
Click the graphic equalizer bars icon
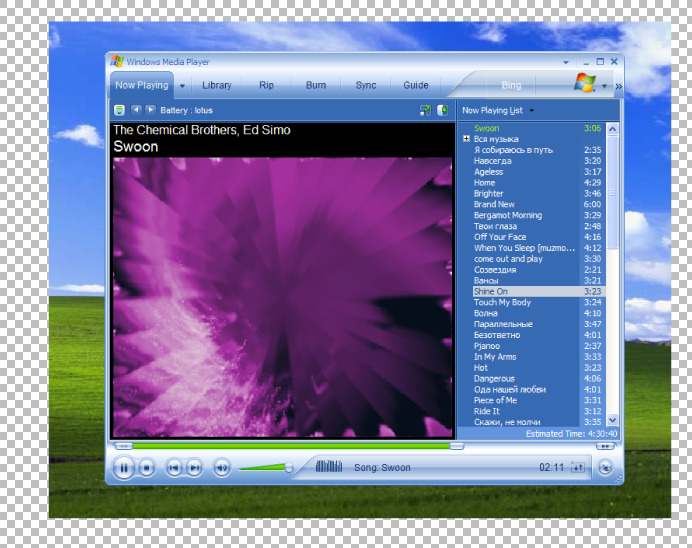[x=329, y=466]
